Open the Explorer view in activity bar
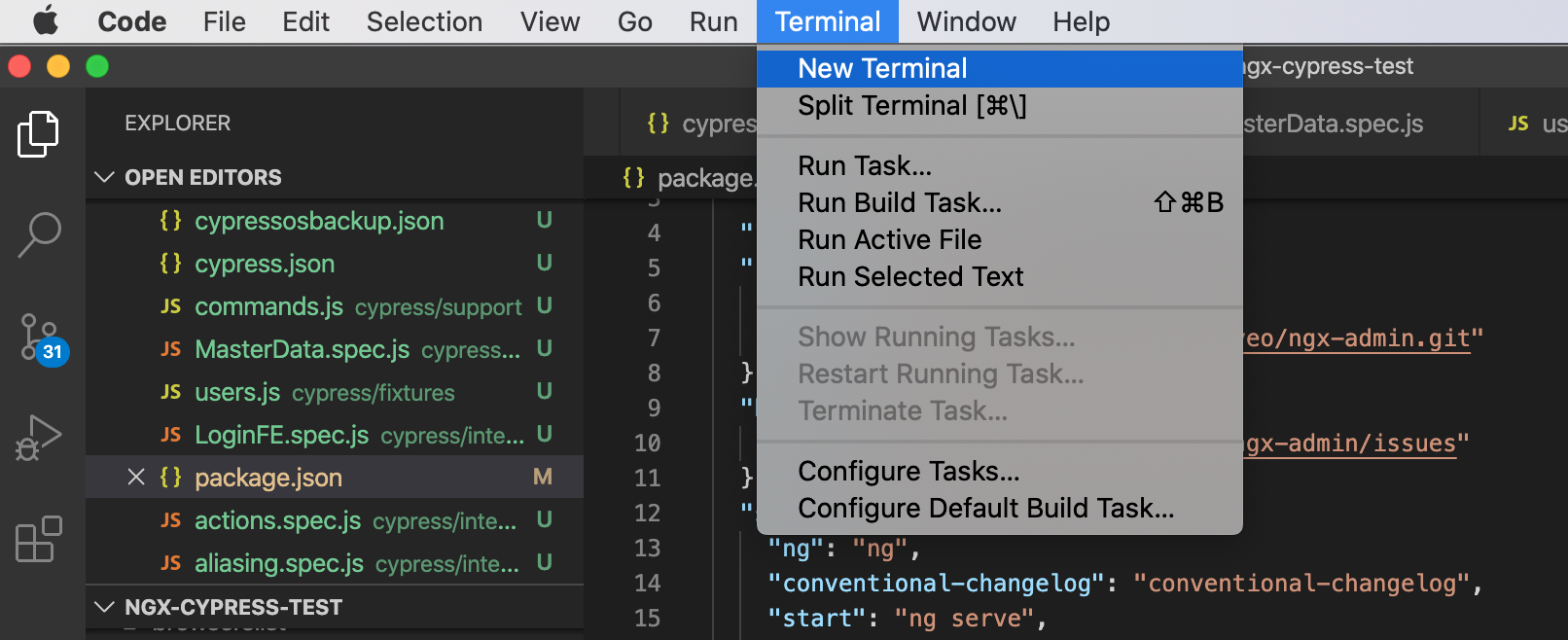 click(x=38, y=134)
